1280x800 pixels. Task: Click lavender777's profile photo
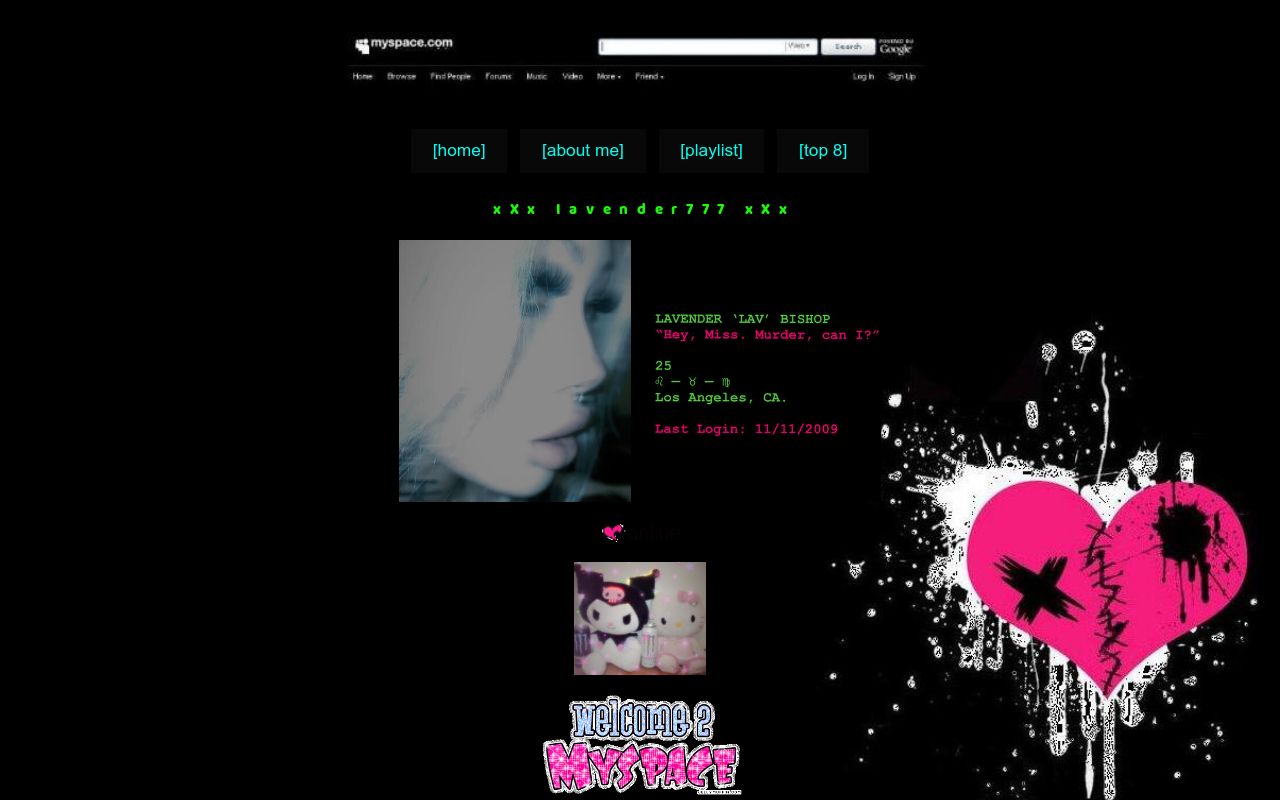click(514, 370)
